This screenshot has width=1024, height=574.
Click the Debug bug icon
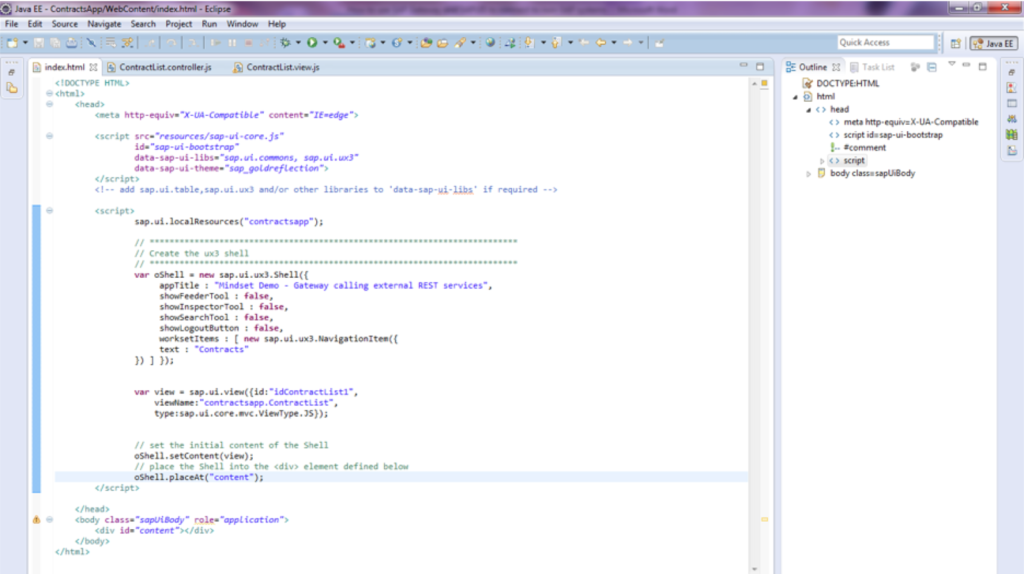(x=285, y=43)
